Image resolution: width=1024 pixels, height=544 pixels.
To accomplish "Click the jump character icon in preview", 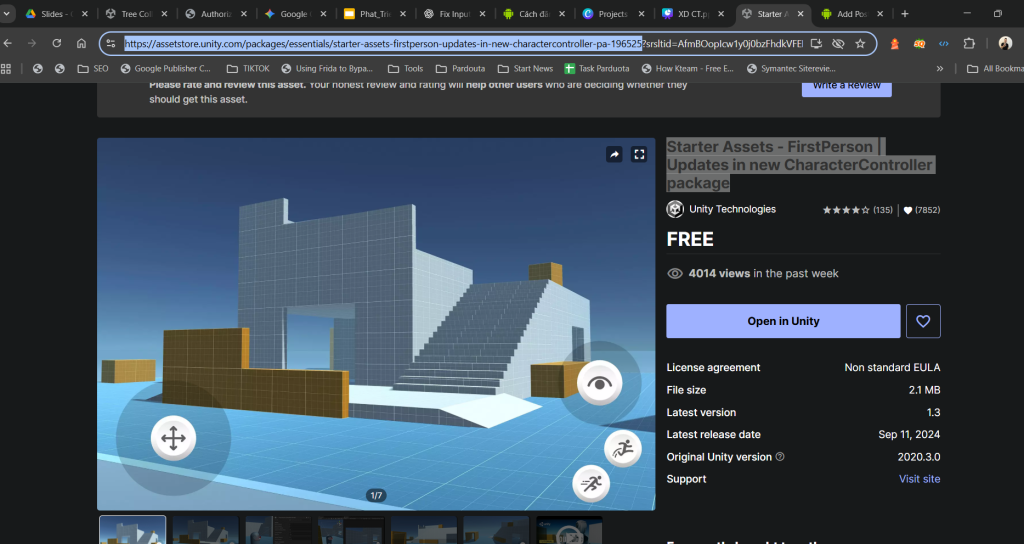I will pyautogui.click(x=622, y=449).
